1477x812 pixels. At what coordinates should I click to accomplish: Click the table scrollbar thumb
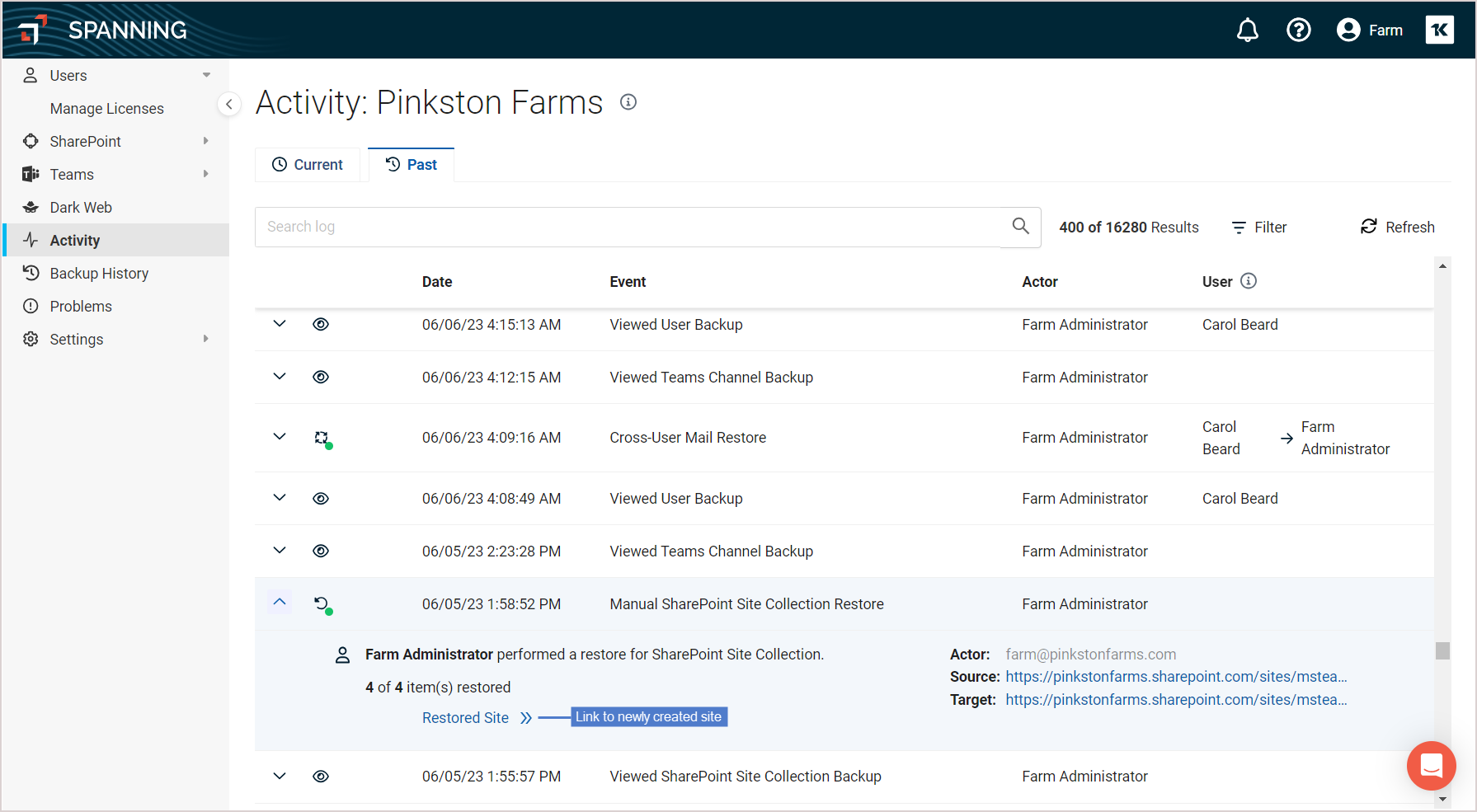click(1442, 651)
